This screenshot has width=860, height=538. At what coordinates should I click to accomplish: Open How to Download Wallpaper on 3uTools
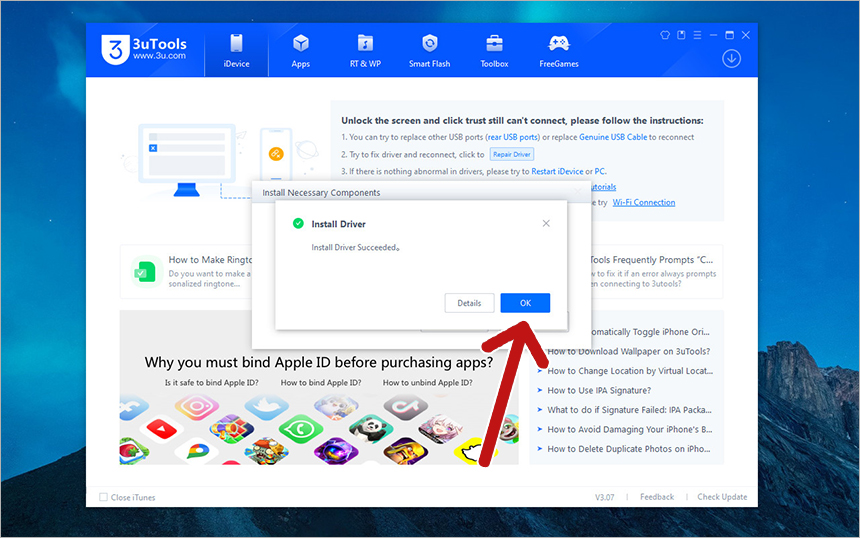[x=628, y=351]
